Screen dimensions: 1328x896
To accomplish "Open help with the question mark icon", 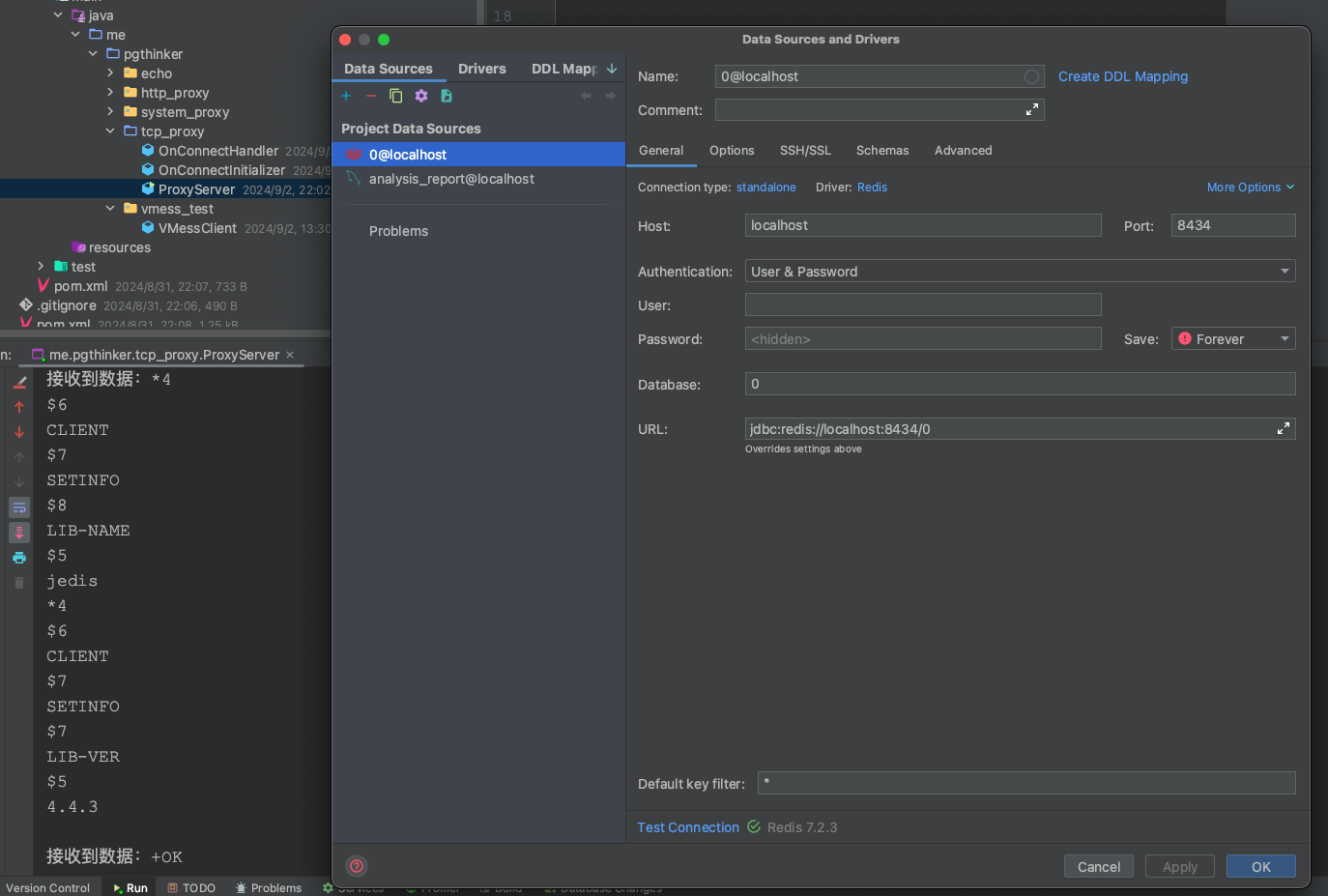I will 357,866.
